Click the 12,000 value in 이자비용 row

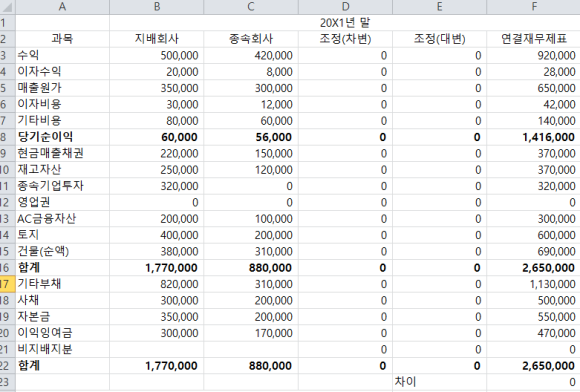(251, 104)
